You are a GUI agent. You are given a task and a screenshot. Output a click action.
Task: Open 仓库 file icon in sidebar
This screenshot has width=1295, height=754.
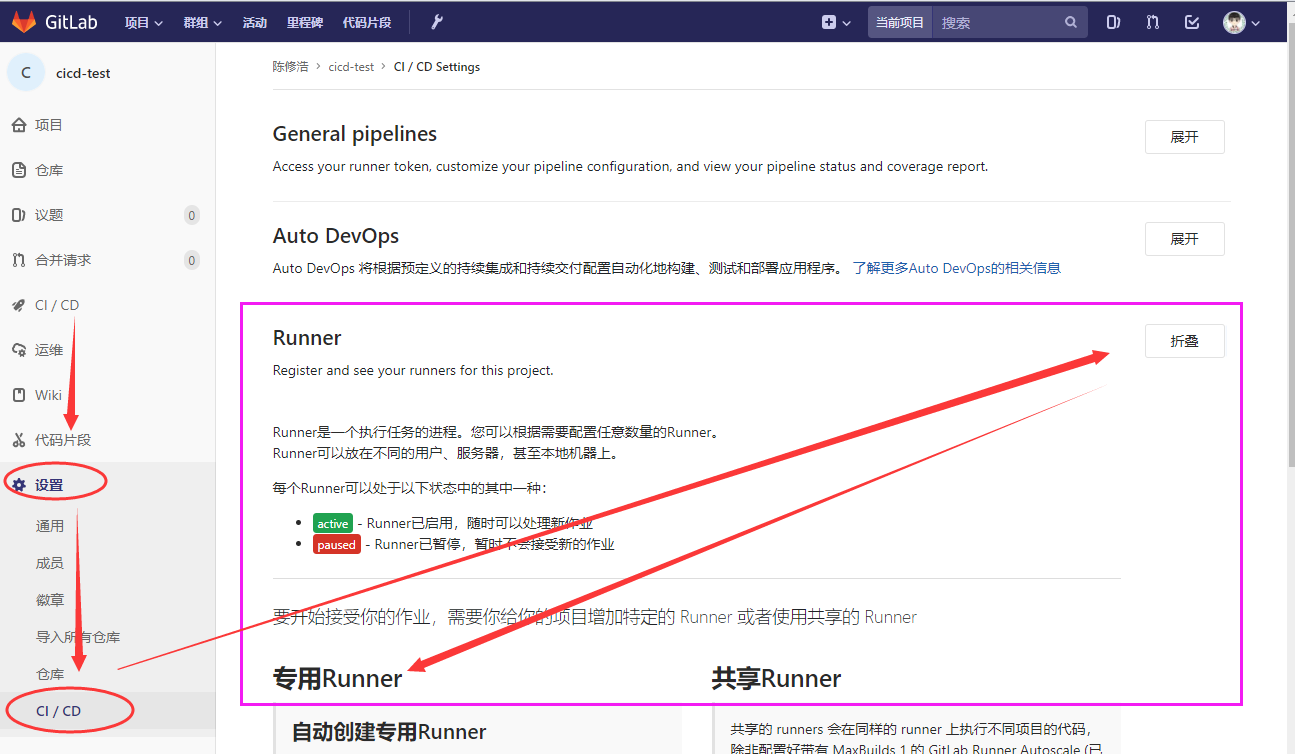pos(18,170)
